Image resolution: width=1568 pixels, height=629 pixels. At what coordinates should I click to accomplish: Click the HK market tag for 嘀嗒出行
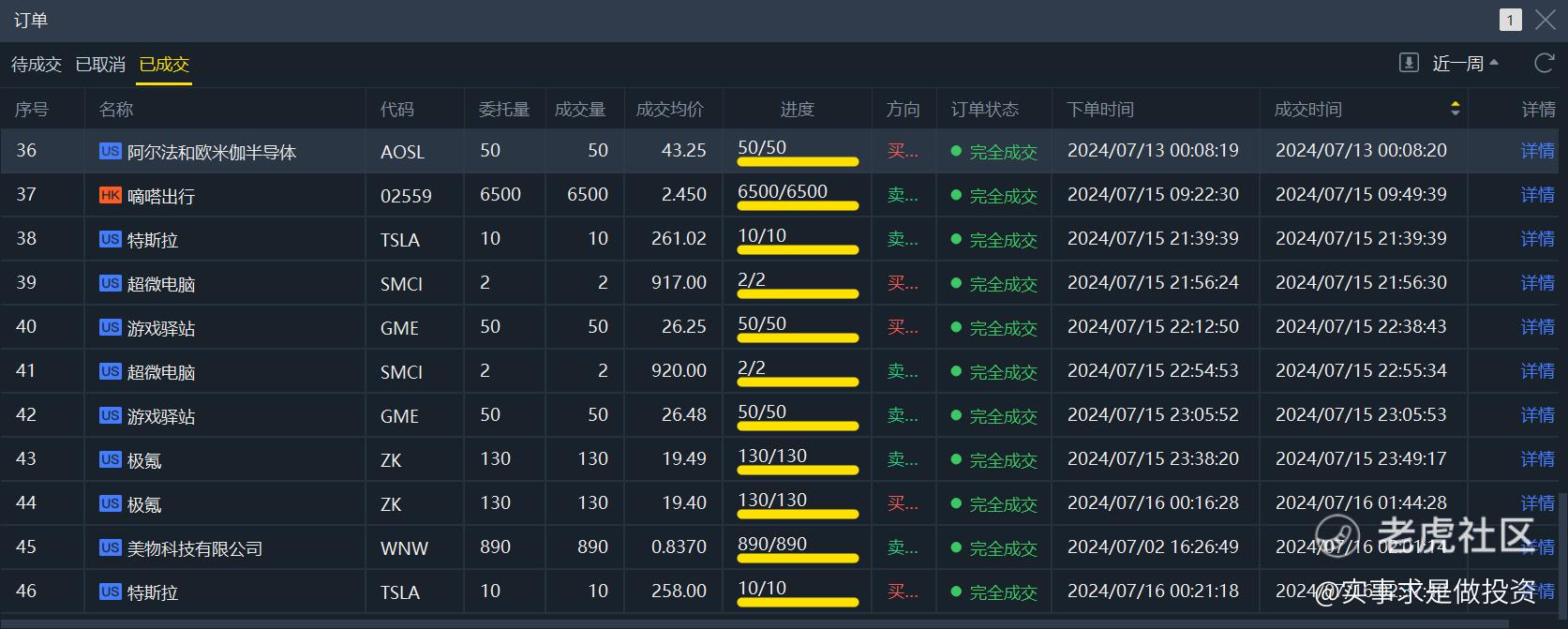pos(111,195)
